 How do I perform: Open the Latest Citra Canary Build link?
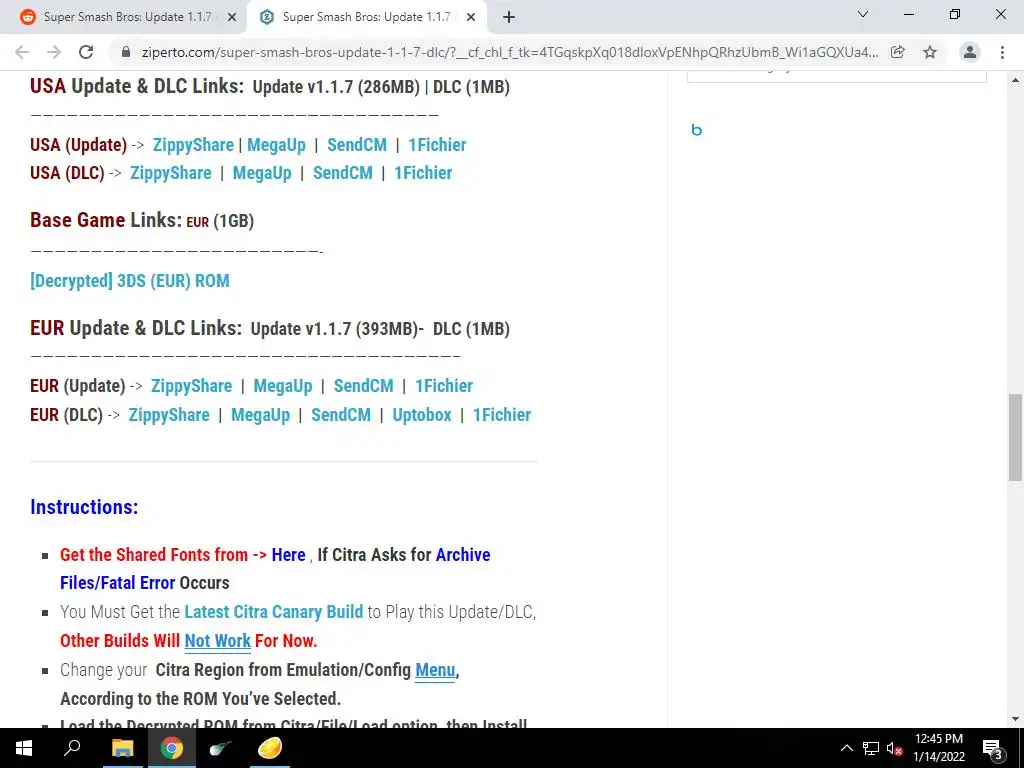click(274, 612)
